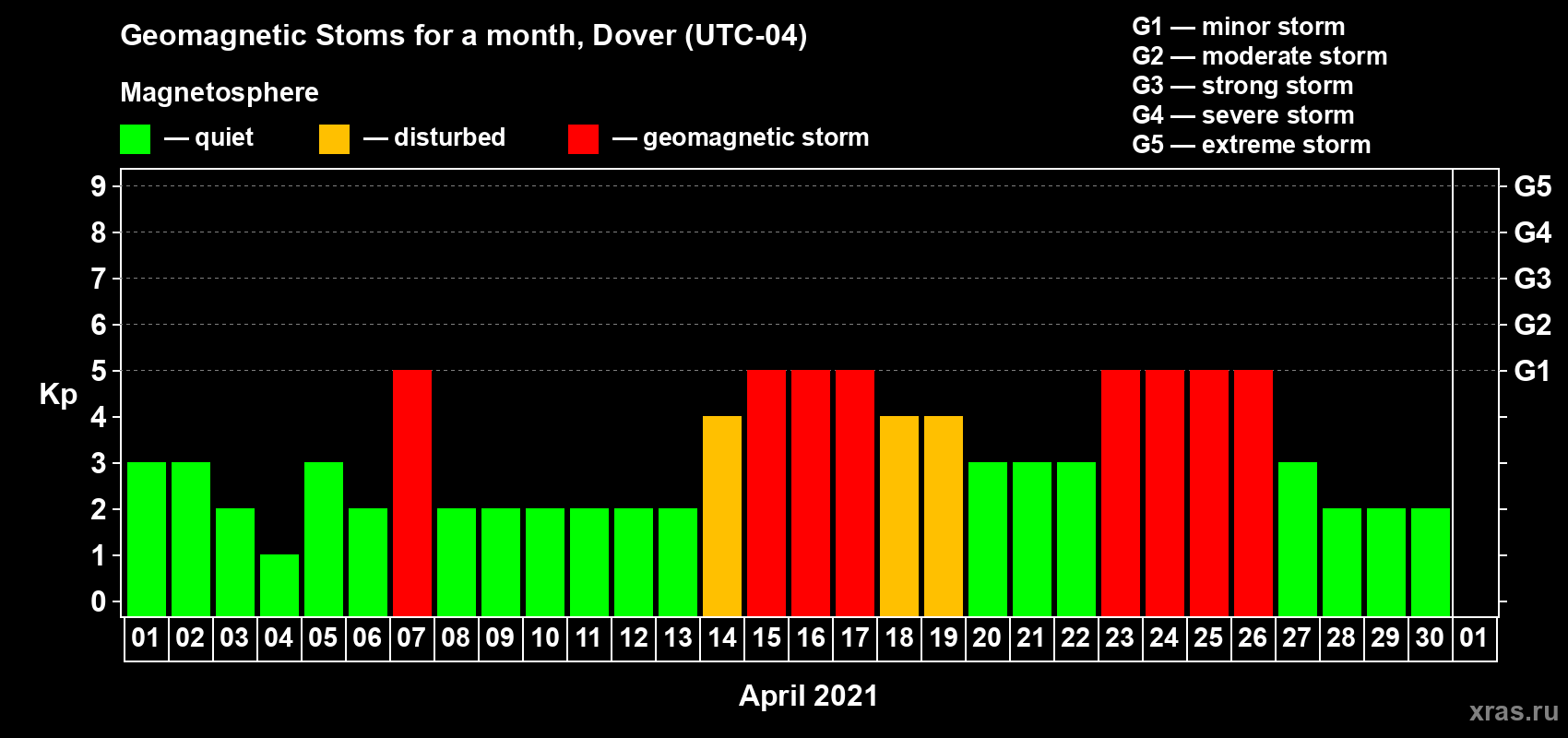Click the red geomagnetic storm legend swatch
The height and width of the screenshot is (738, 1568).
click(x=583, y=139)
